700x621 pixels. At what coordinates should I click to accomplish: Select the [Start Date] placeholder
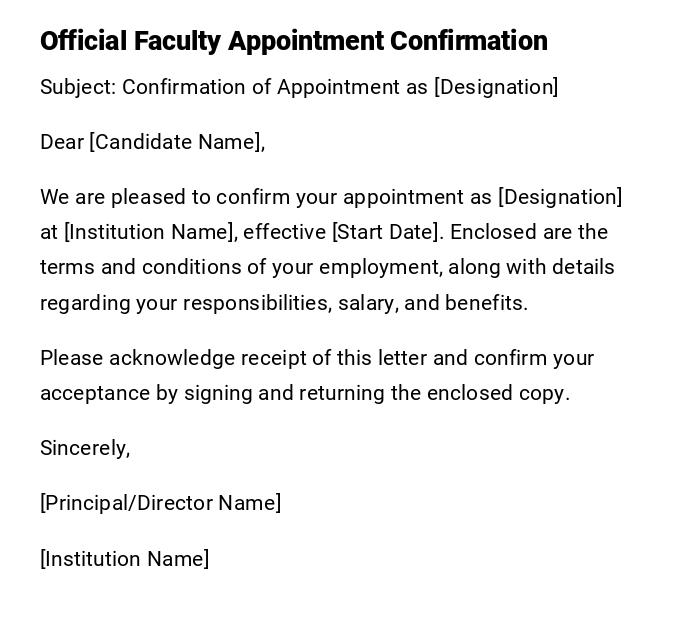pos(386,233)
